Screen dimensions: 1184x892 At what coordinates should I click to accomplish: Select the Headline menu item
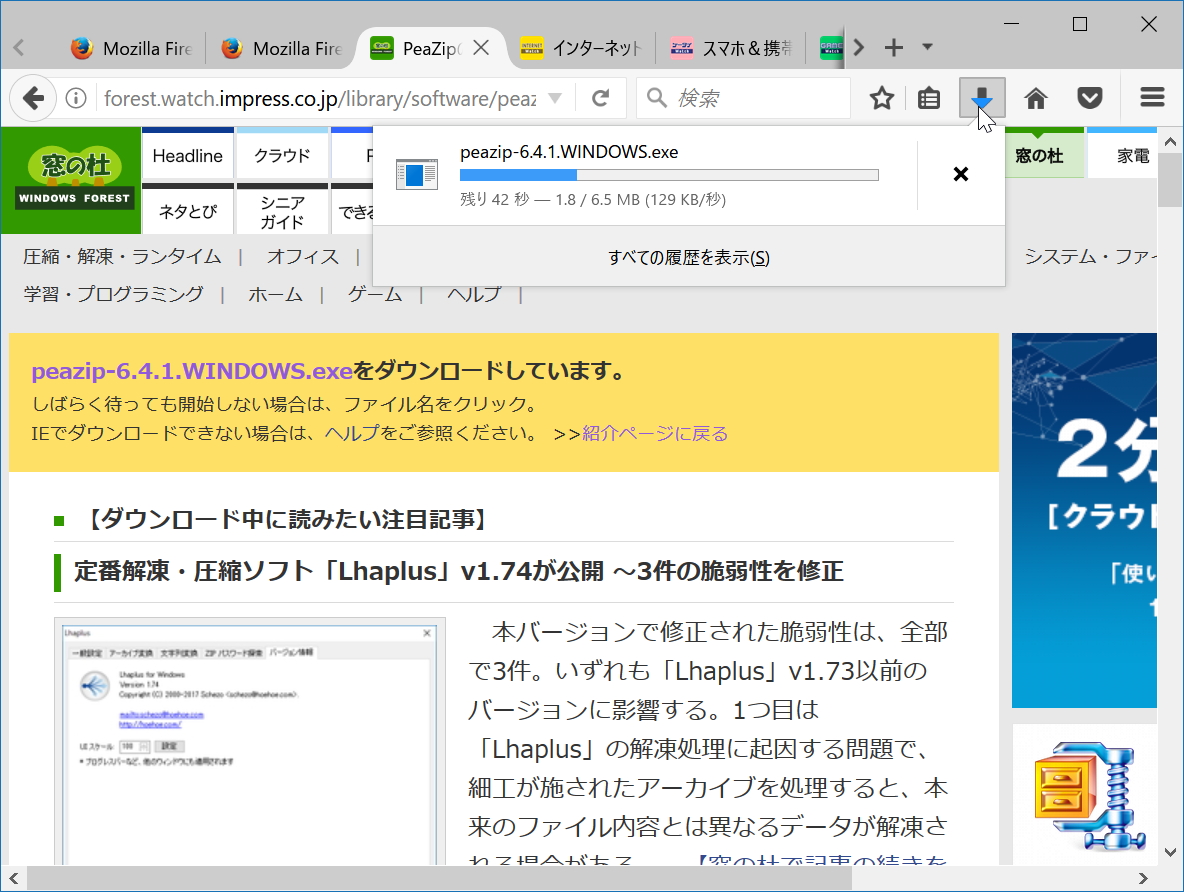point(187,155)
